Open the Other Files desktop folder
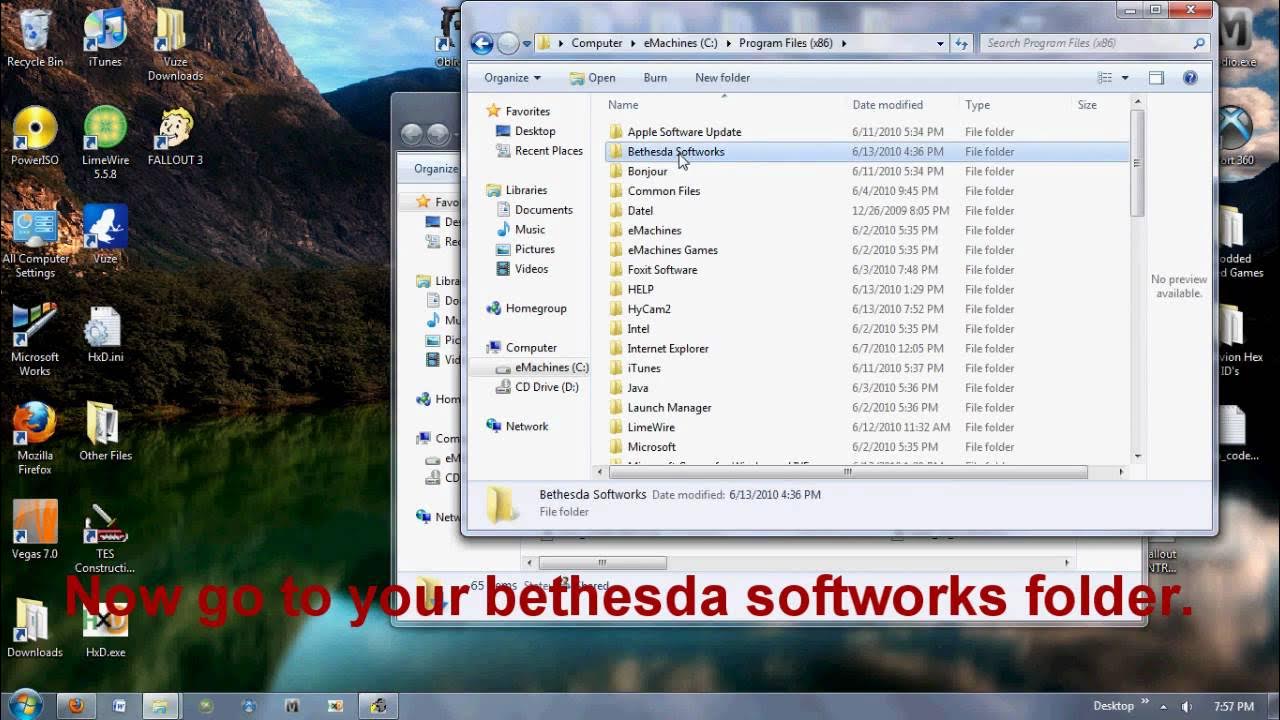The image size is (1280, 720). pyautogui.click(x=105, y=431)
